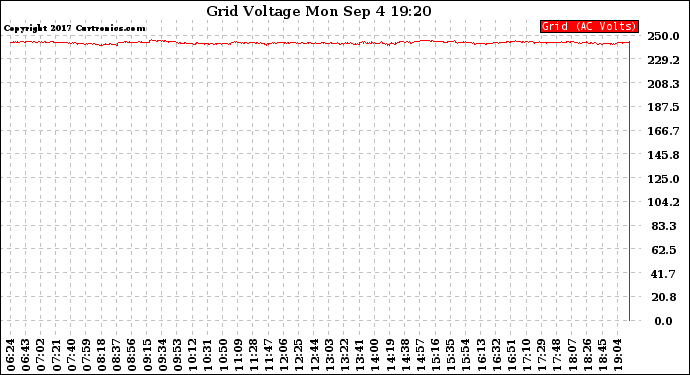Select the 250.0 y-axis label
The image size is (690, 375).
pos(663,36)
